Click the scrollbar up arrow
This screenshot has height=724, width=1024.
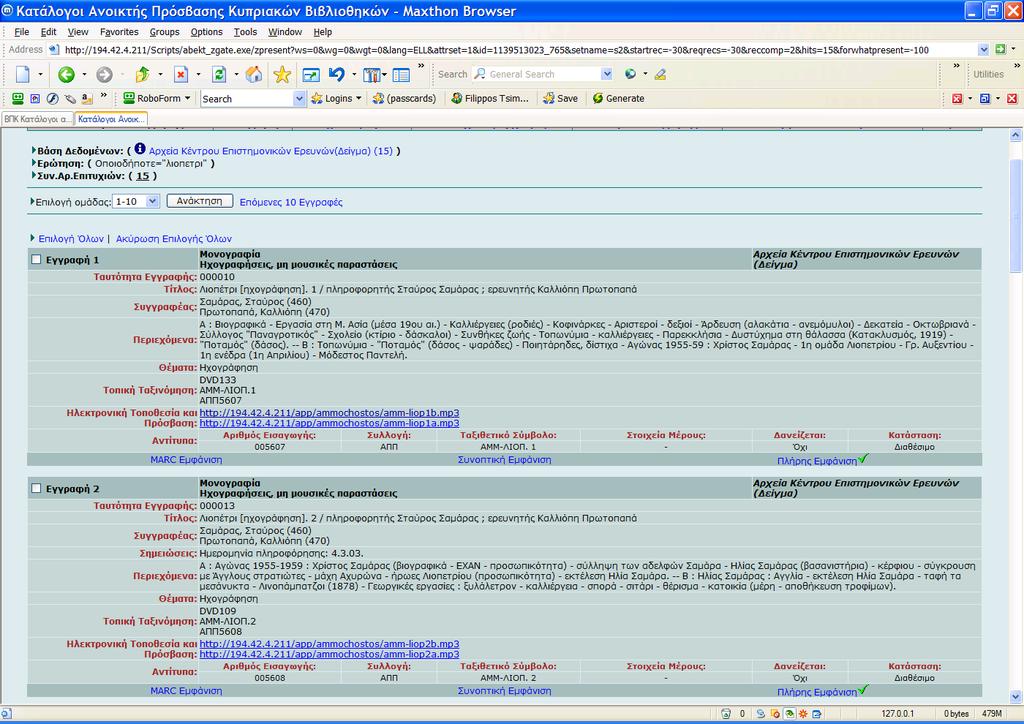coord(1016,135)
